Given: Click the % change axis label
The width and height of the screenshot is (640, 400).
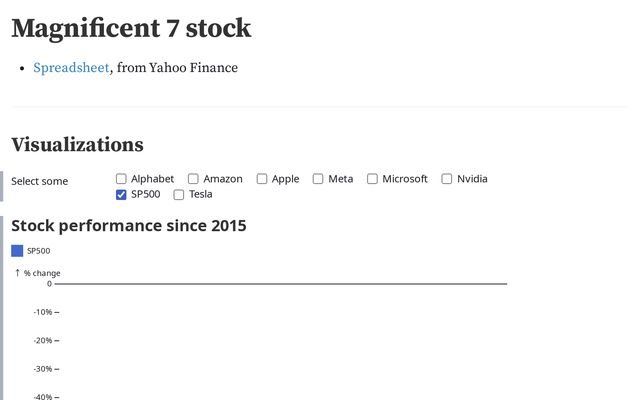Looking at the screenshot, I should (x=42, y=273).
